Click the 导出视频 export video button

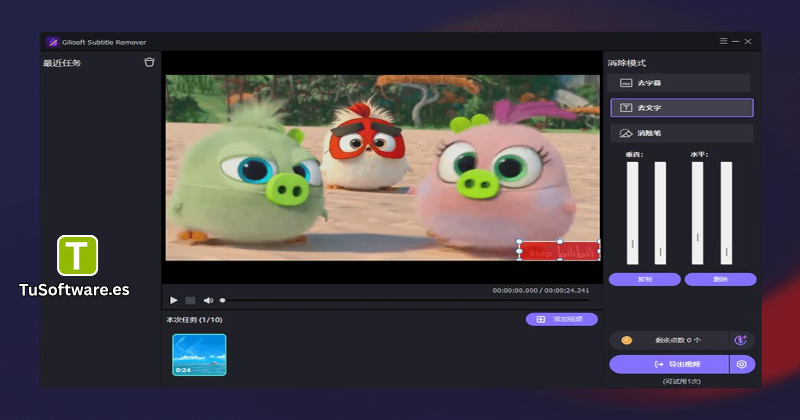[669, 364]
